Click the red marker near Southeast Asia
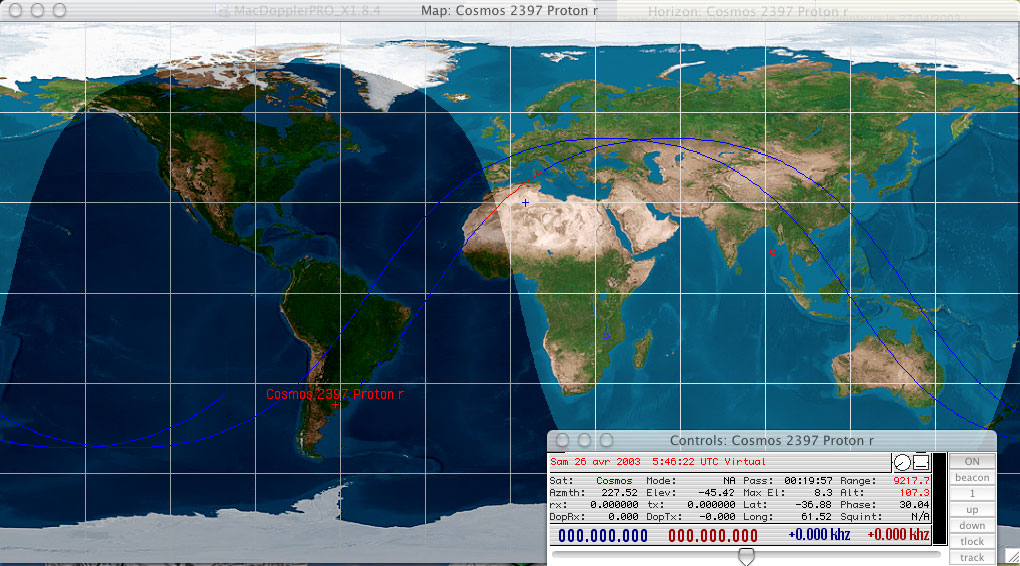The width and height of the screenshot is (1020, 566). [x=772, y=252]
